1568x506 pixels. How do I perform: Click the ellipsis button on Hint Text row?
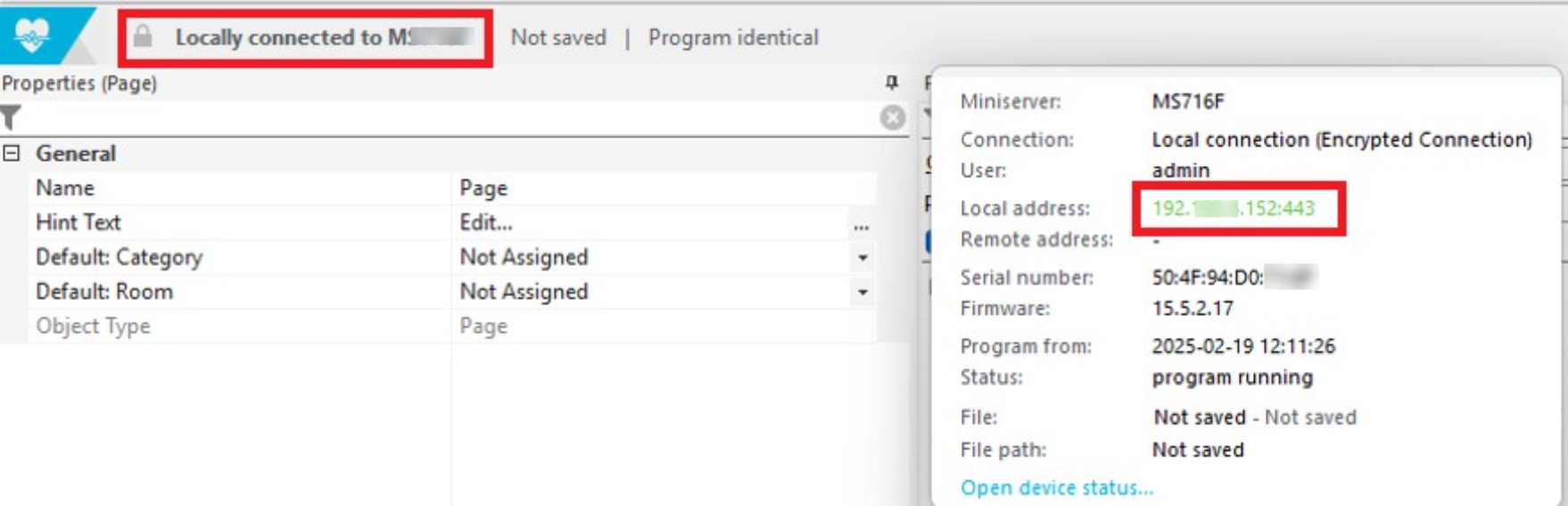click(x=861, y=223)
